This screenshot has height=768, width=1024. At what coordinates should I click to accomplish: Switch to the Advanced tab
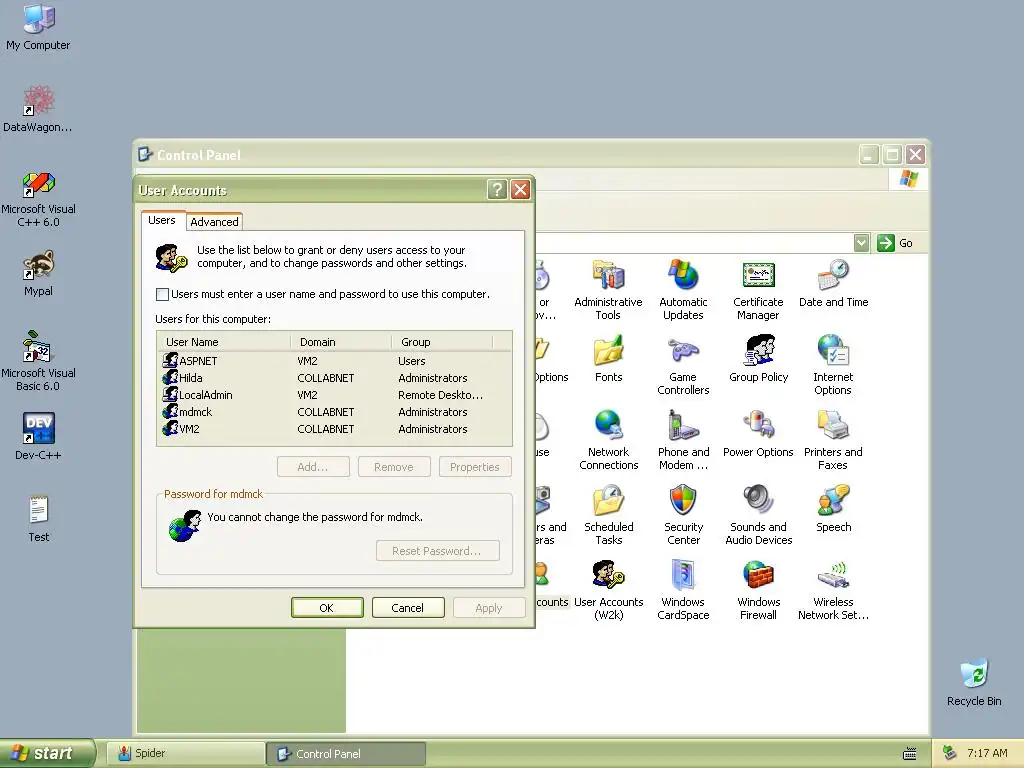(214, 222)
